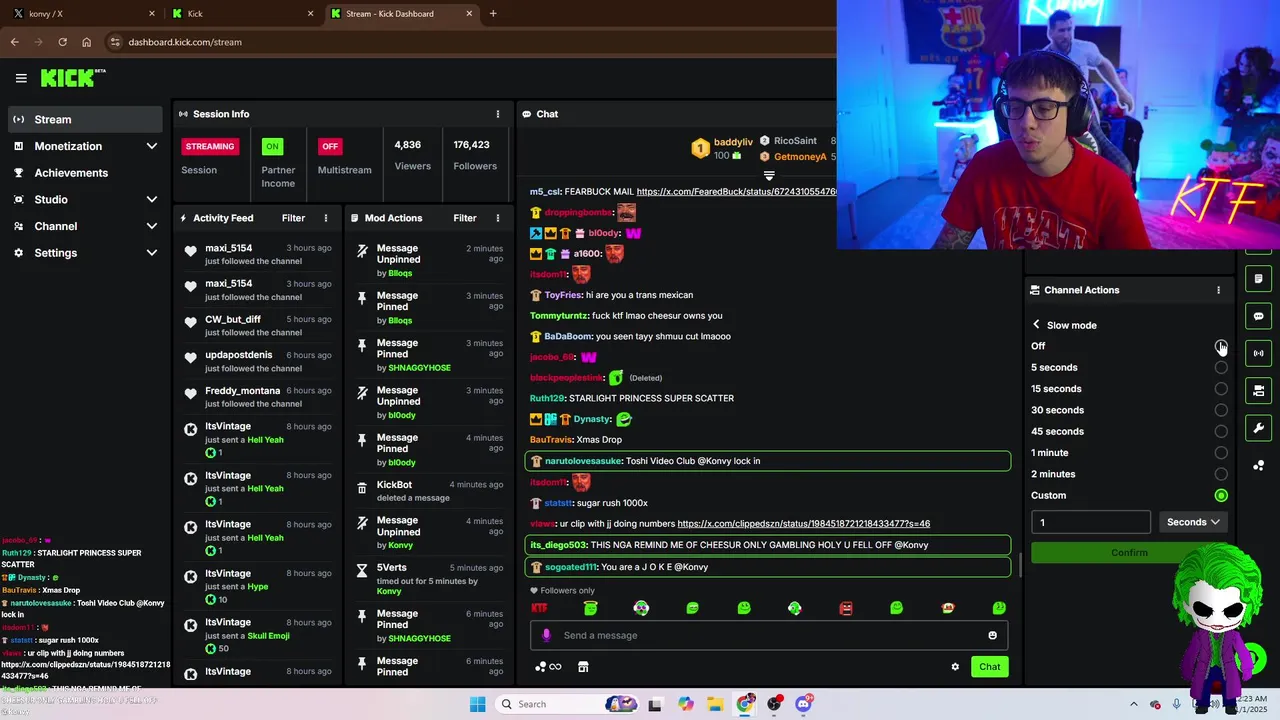Screen dimensions: 1280x720
Task: Click chat username narutolovesasuke
Action: click(x=583, y=461)
